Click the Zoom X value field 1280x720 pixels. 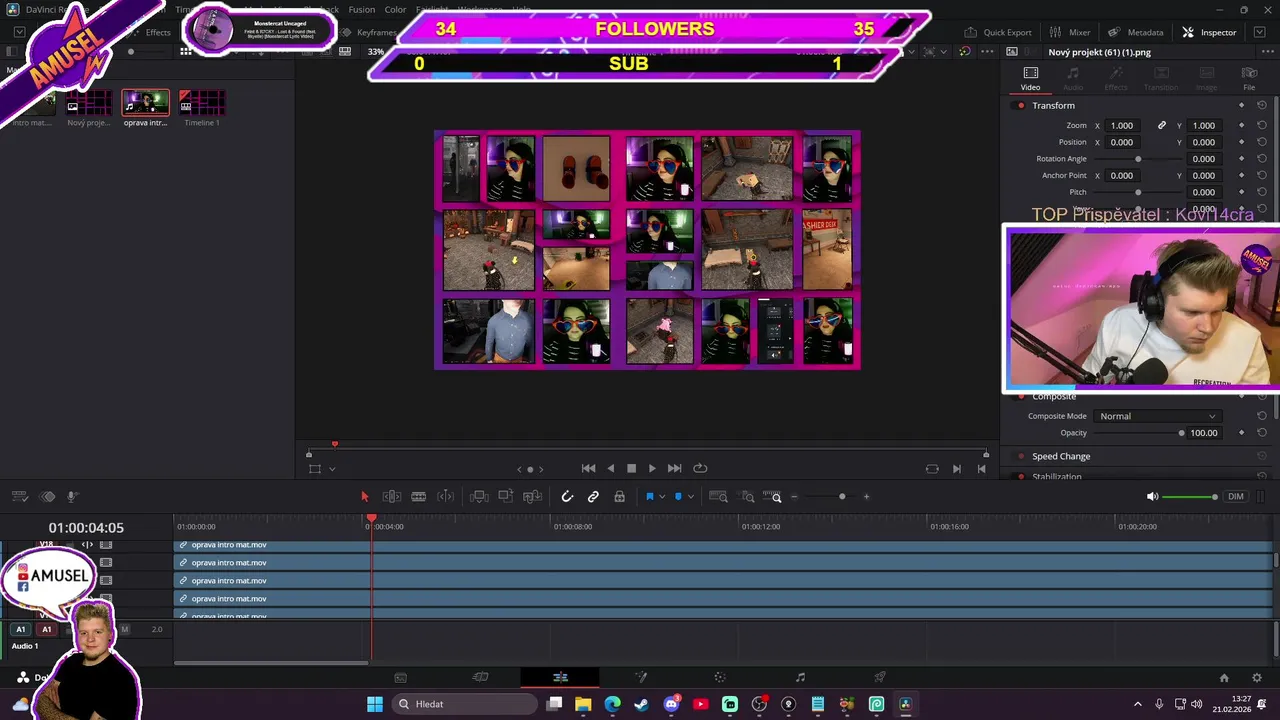[x=1122, y=126]
